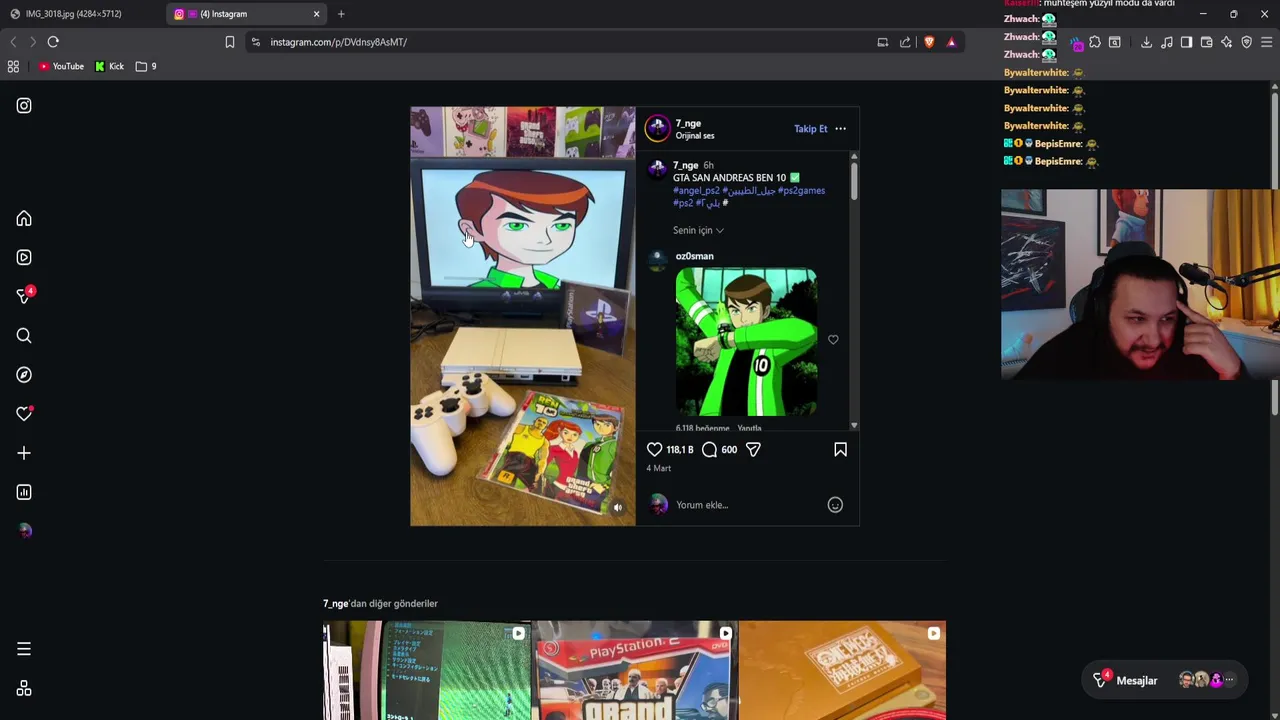Open direct messages icon with red badge
This screenshot has height=720, width=1280.
point(24,296)
